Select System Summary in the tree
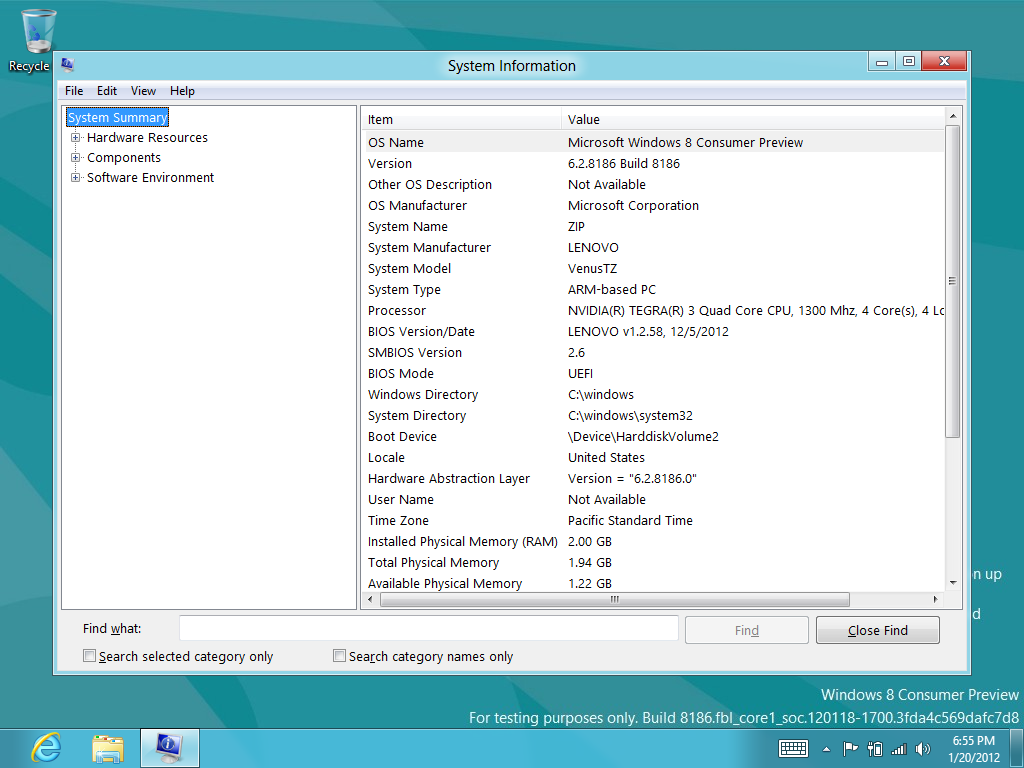The image size is (1024, 768). pos(117,118)
